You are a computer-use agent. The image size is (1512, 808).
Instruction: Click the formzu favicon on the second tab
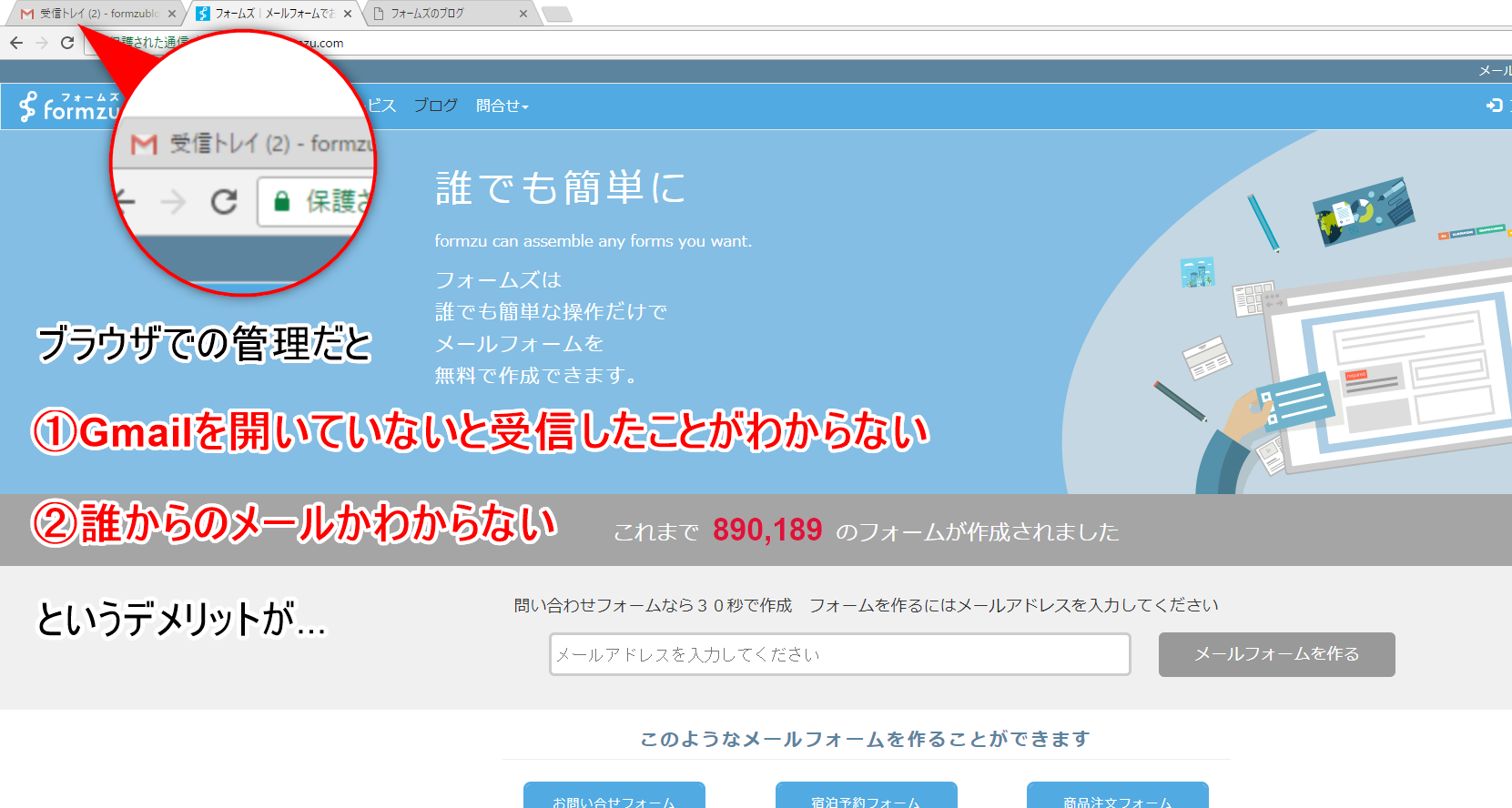pyautogui.click(x=203, y=14)
